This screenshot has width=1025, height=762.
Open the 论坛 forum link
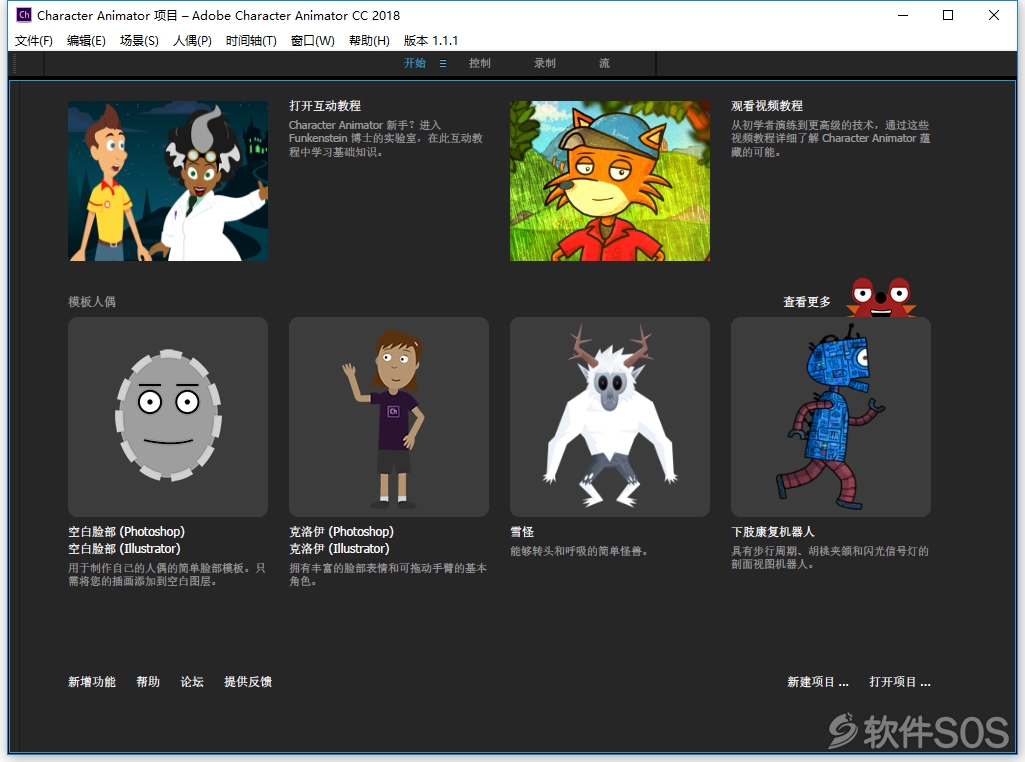coord(192,682)
